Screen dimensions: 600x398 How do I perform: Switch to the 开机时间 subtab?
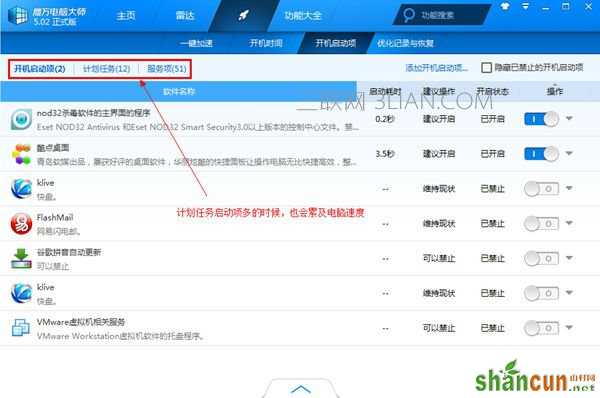click(266, 43)
